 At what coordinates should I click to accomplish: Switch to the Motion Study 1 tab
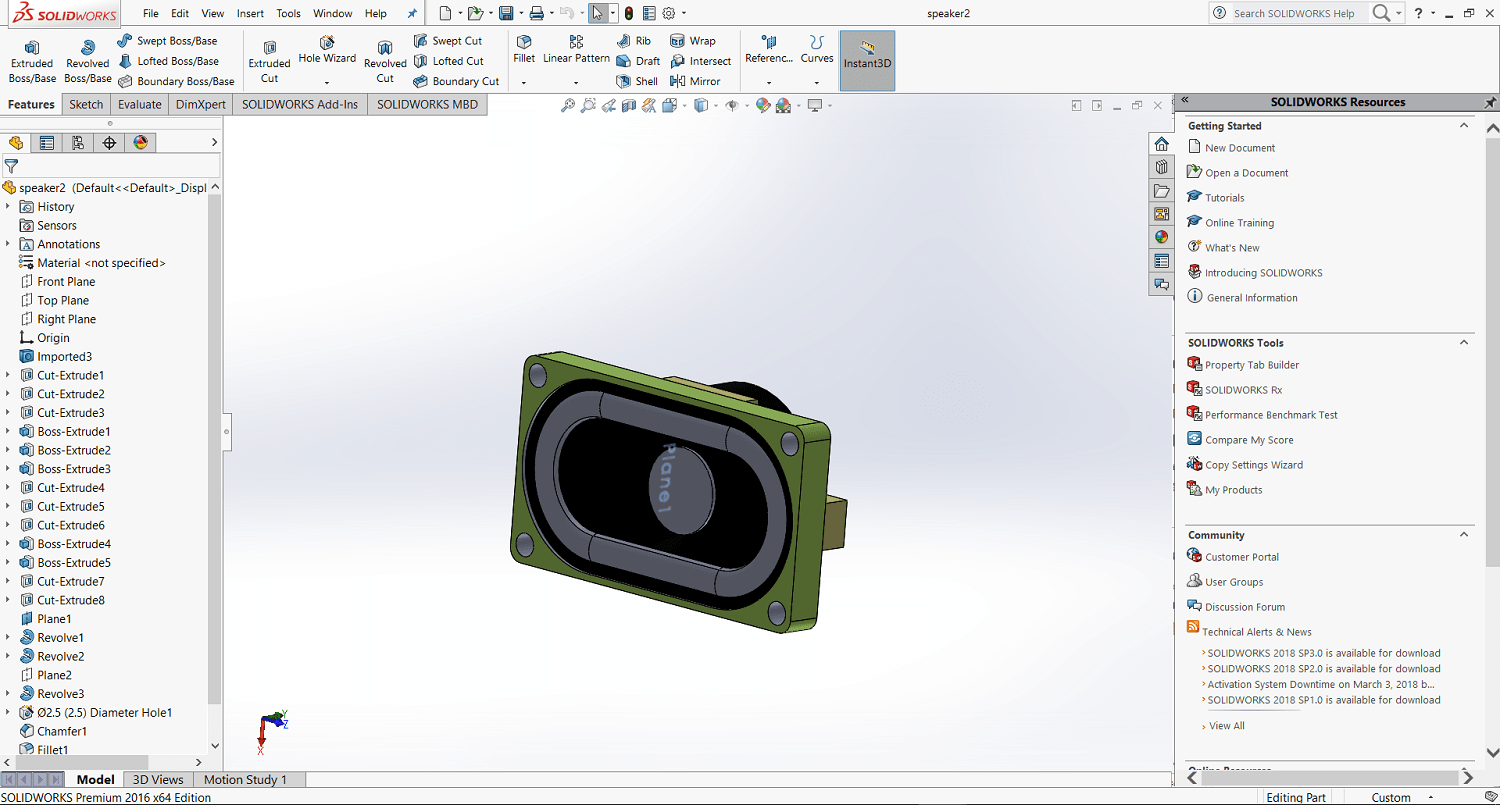(245, 779)
